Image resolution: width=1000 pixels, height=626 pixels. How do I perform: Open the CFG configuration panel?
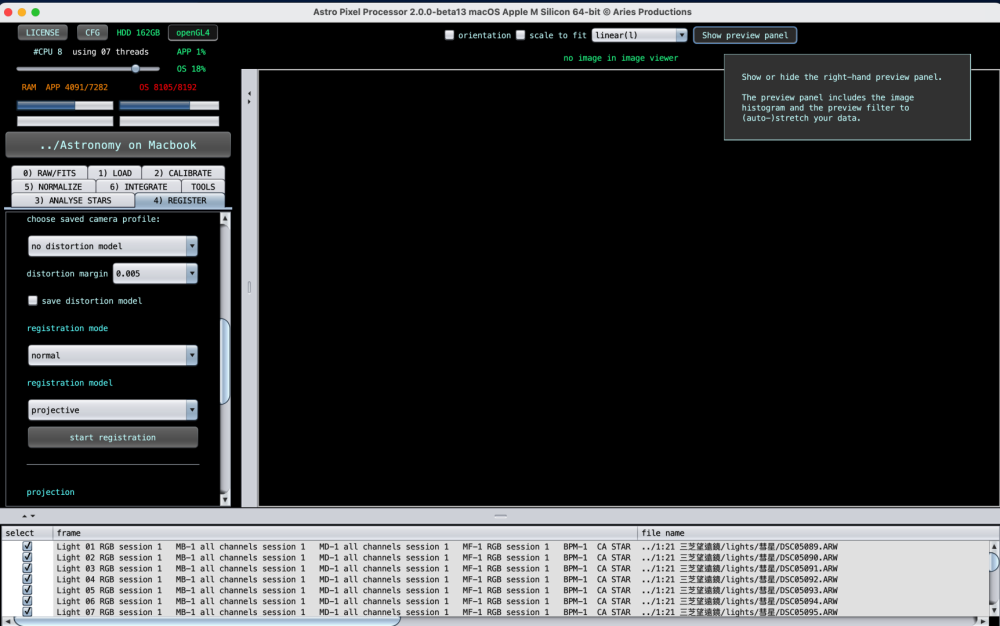coord(91,31)
